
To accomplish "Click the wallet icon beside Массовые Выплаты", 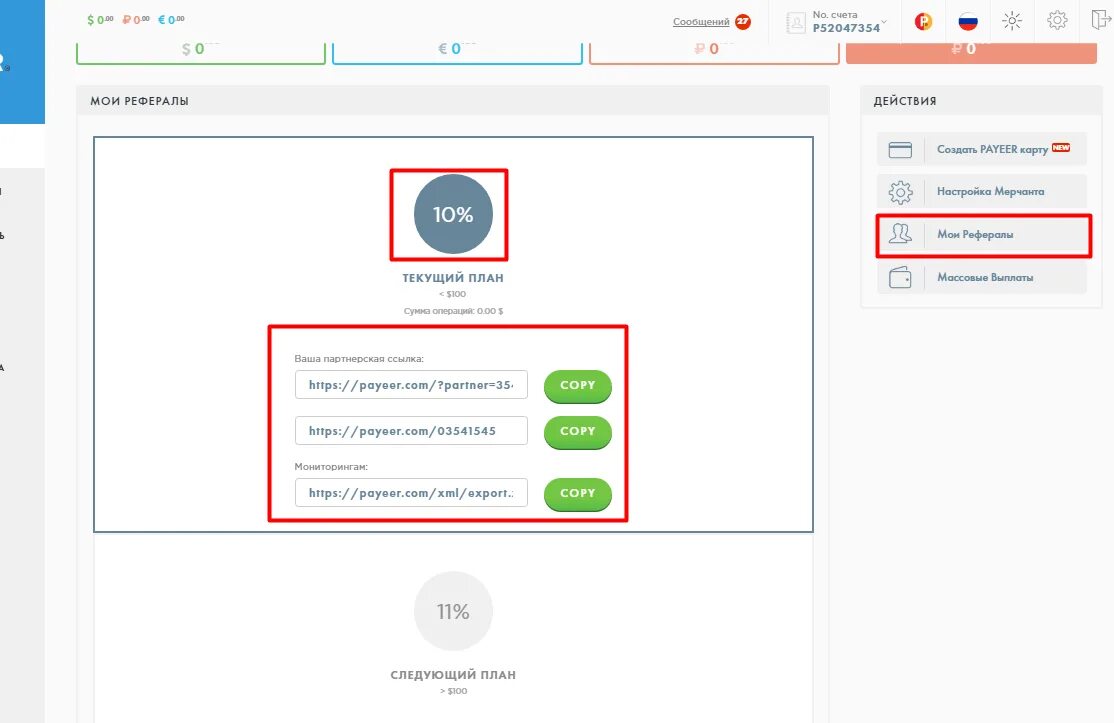I will [x=900, y=278].
